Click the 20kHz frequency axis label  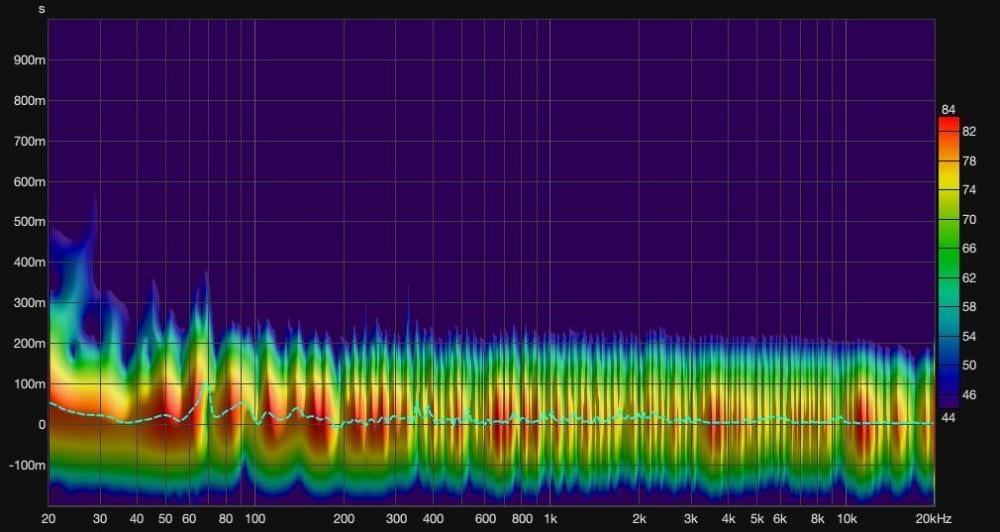point(933,519)
